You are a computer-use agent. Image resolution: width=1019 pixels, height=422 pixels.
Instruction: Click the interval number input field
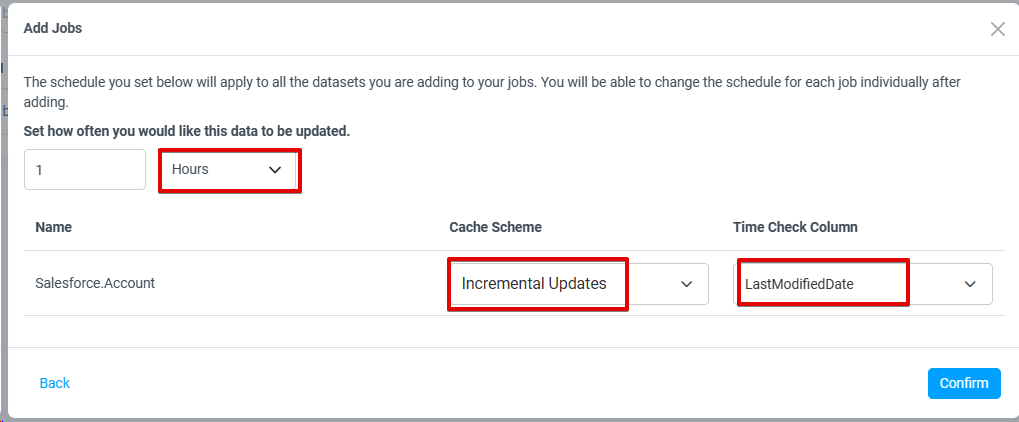(x=85, y=170)
